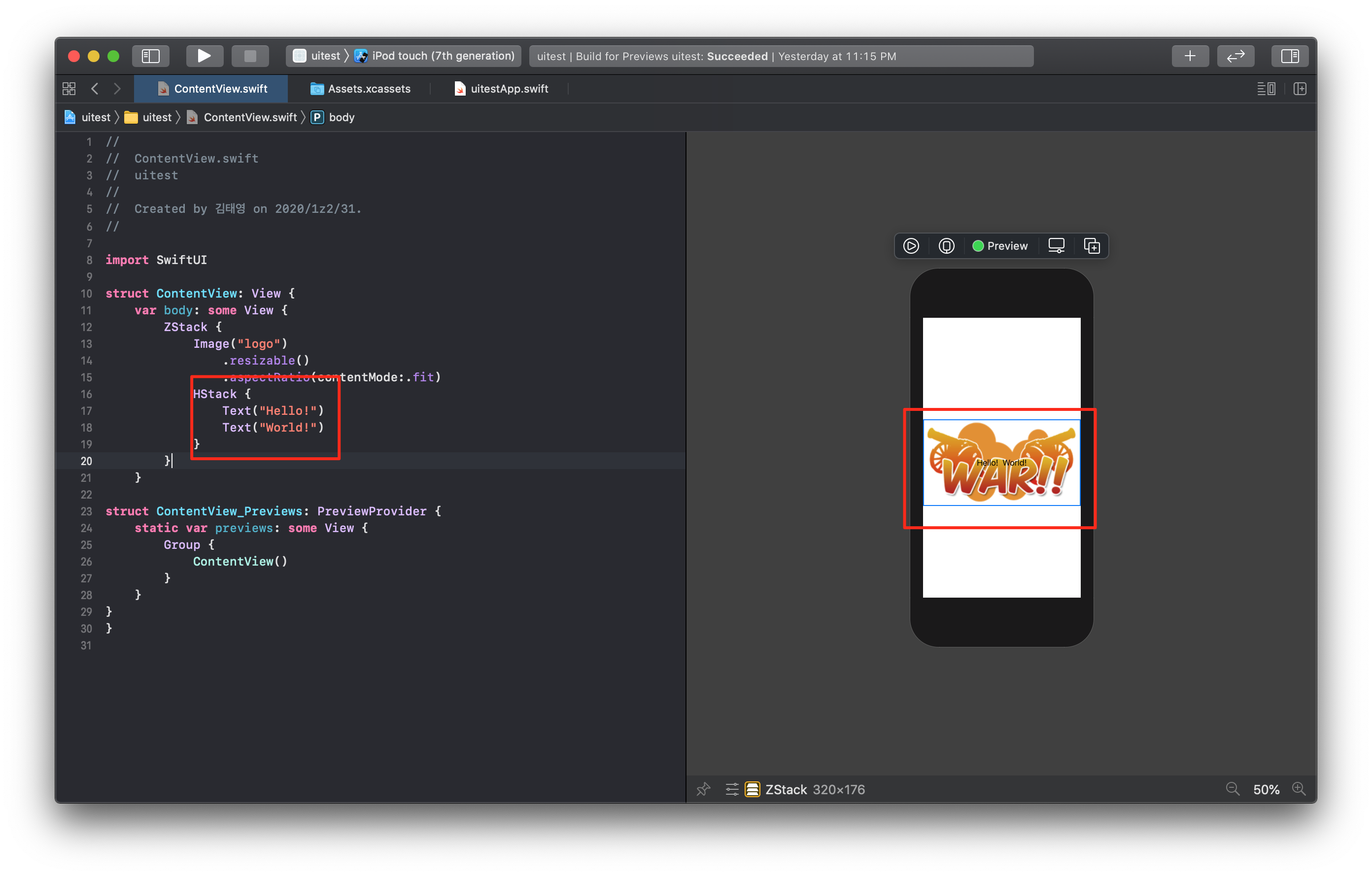Toggle the Navigator sidebar panel
The height and width of the screenshot is (876, 1372).
(x=150, y=56)
